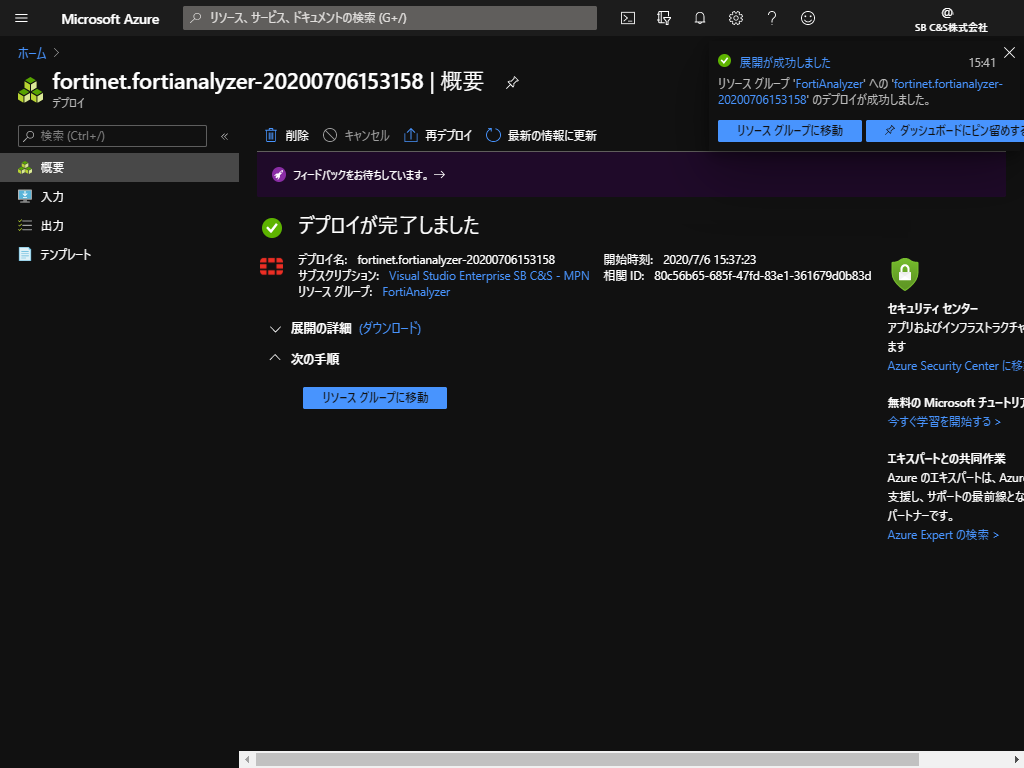The image size is (1024, 768).
Task: Select 概要 in the left menu
Action: [120, 168]
